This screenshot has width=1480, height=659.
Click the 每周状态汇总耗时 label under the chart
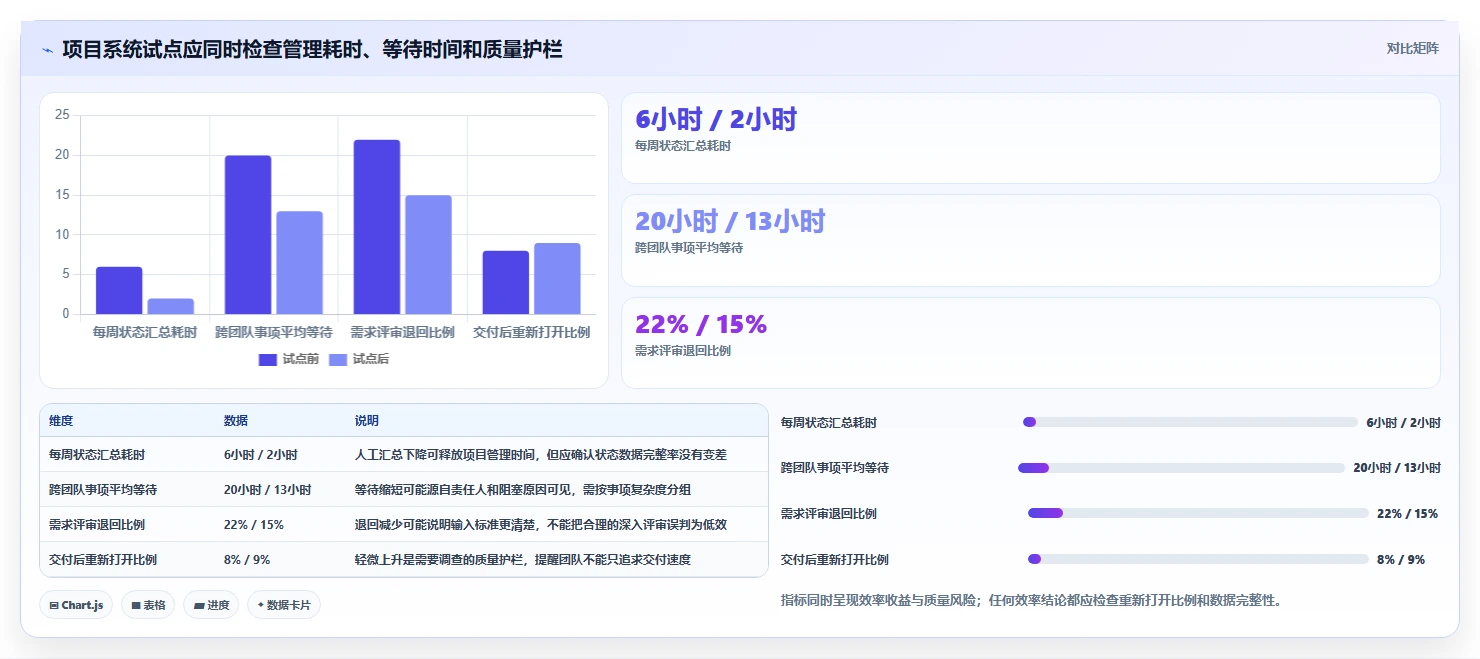[145, 332]
